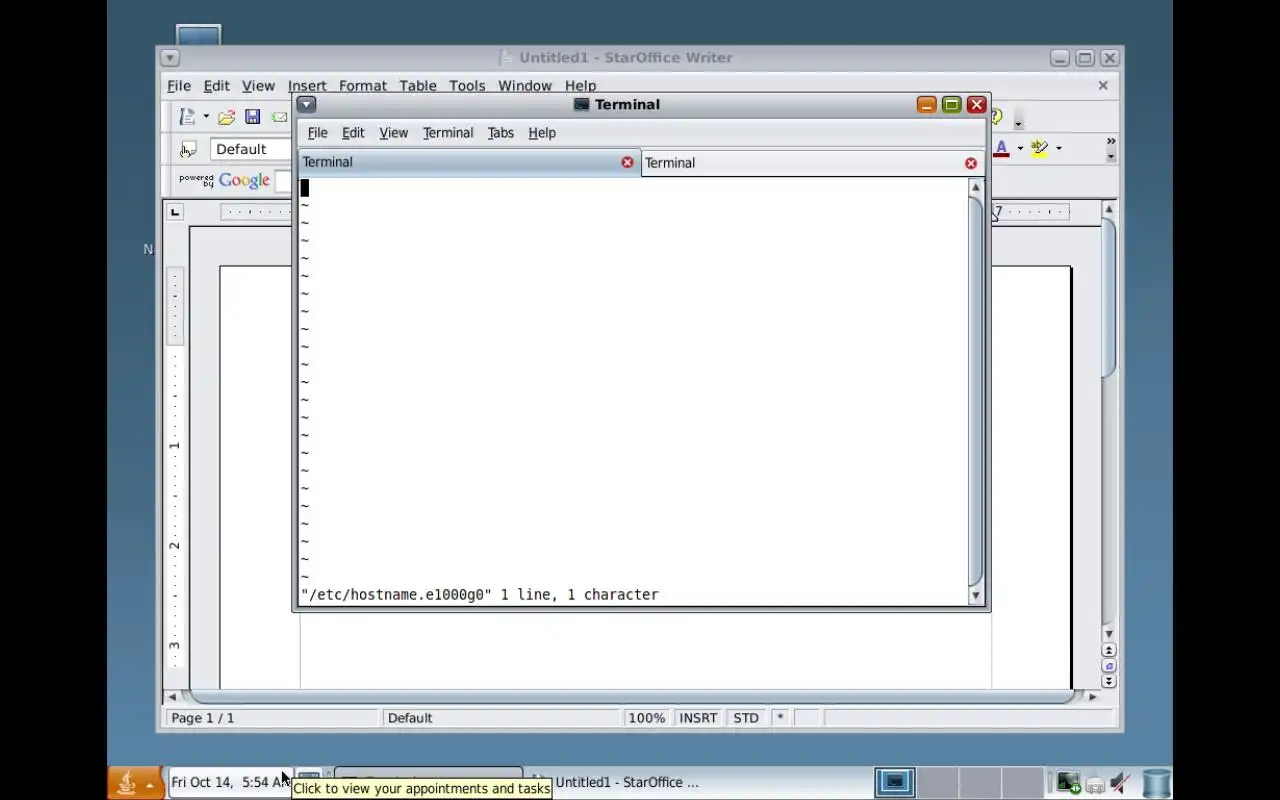Image resolution: width=1280 pixels, height=800 pixels.
Task: Click the Previous Page double-arrow button in Writer
Action: pos(1108,650)
